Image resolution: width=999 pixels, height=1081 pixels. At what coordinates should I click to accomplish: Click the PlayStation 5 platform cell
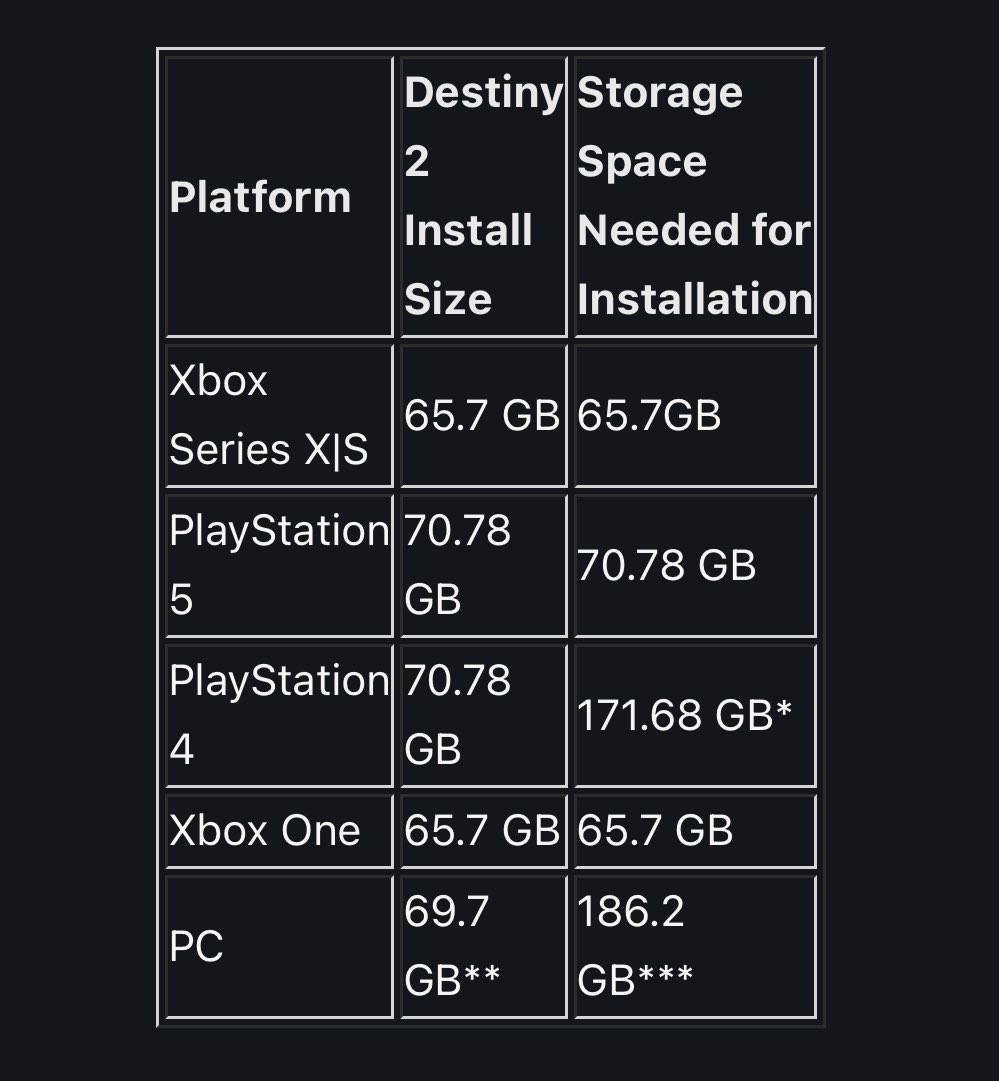point(278,565)
